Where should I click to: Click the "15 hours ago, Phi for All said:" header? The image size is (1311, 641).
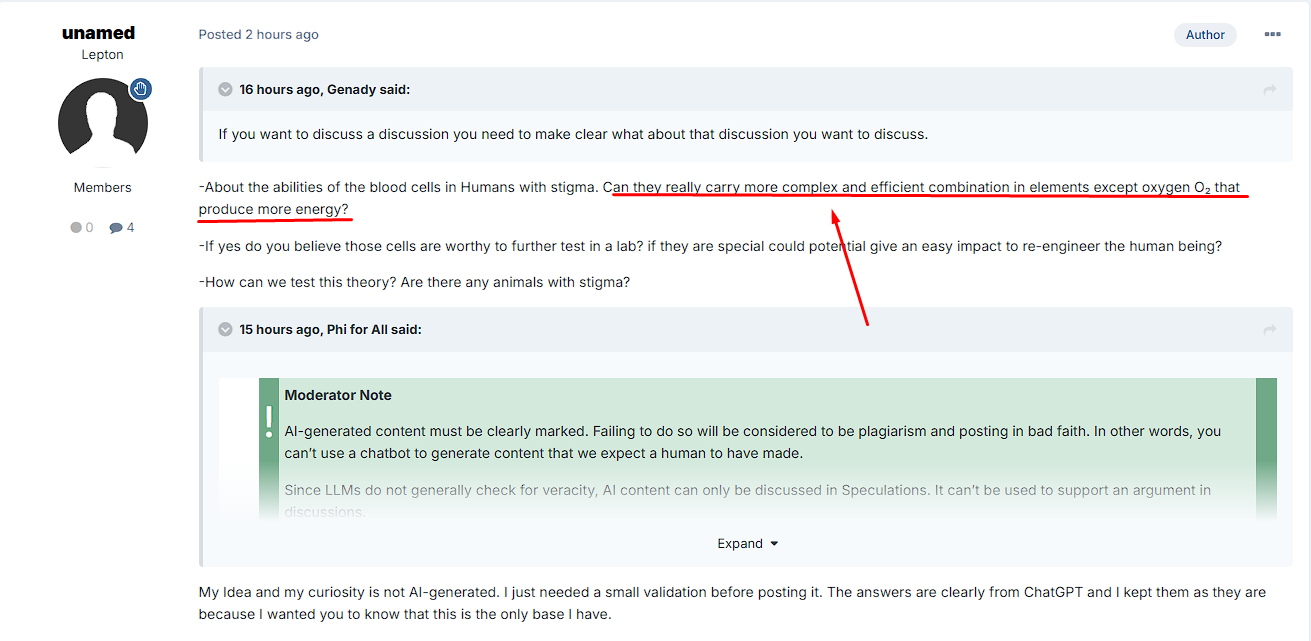pyautogui.click(x=330, y=330)
